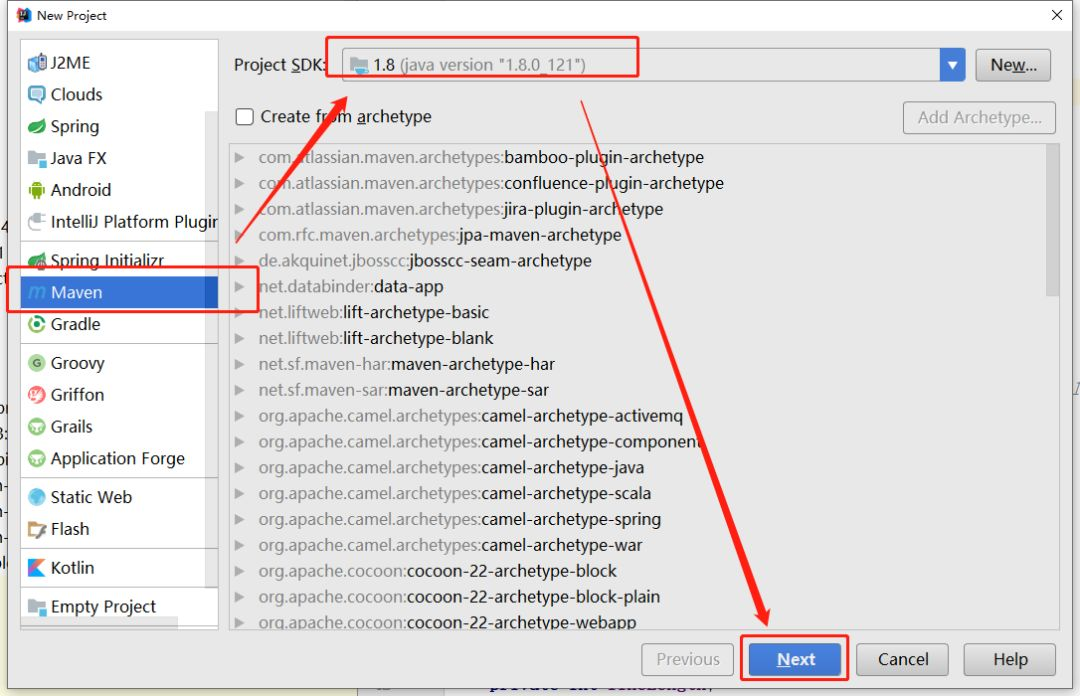Click the disabled Previous button
This screenshot has width=1080, height=696.
pos(687,659)
